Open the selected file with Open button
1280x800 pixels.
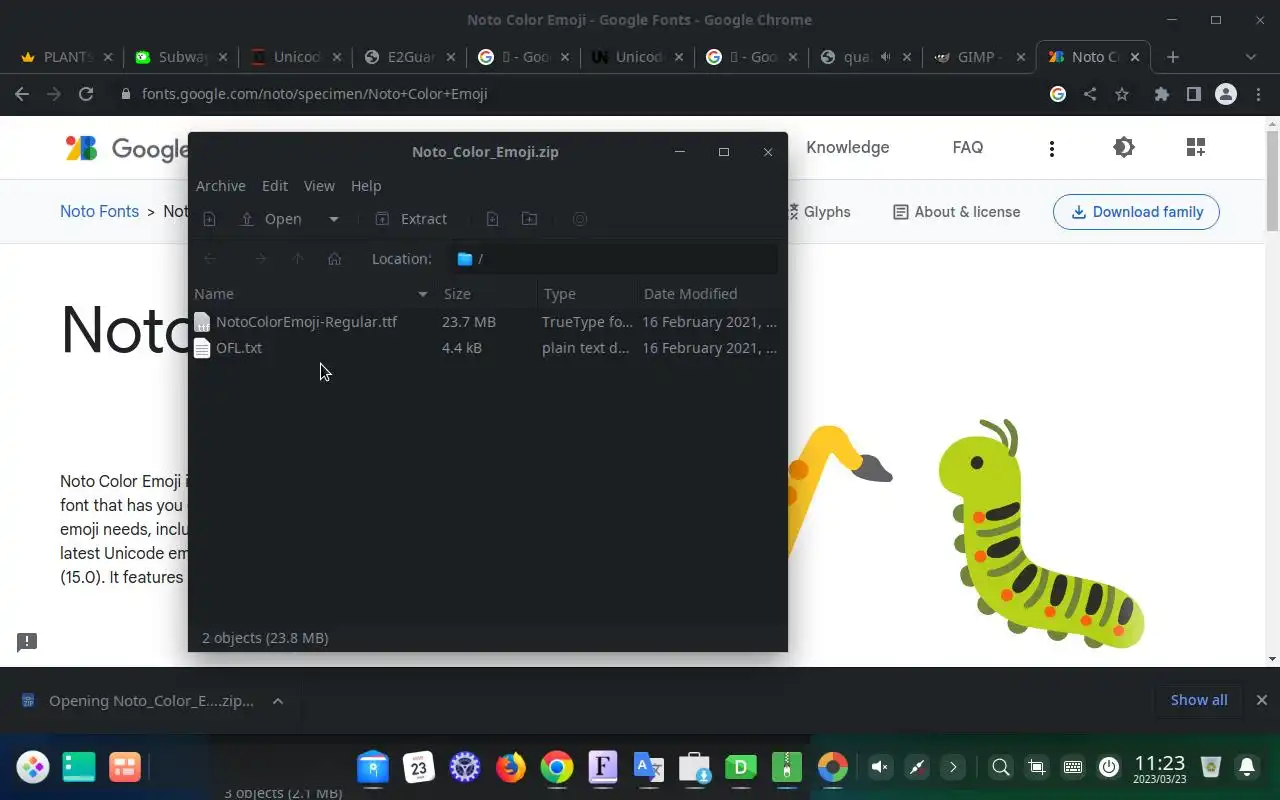tap(271, 219)
